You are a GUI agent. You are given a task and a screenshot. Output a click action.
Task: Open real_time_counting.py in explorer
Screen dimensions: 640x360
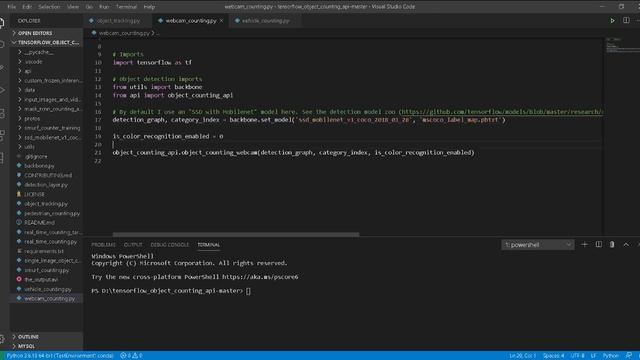(x=51, y=242)
